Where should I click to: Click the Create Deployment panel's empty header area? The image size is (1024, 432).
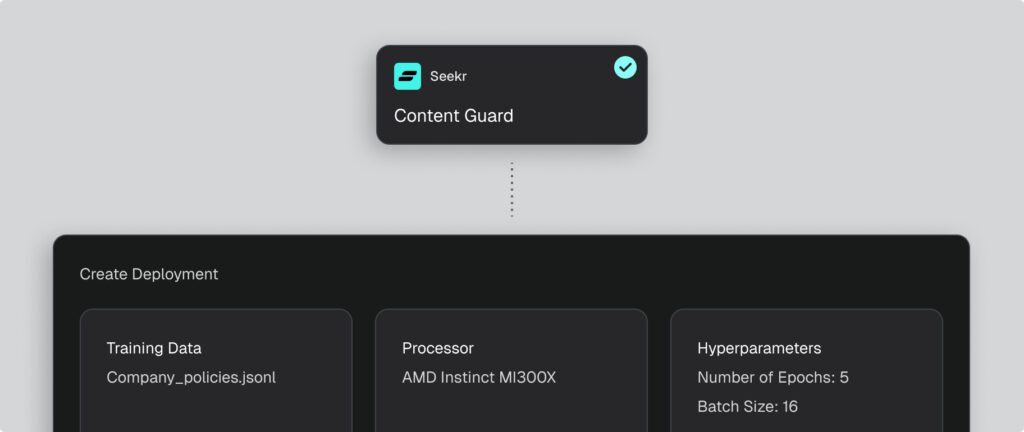click(x=600, y=272)
